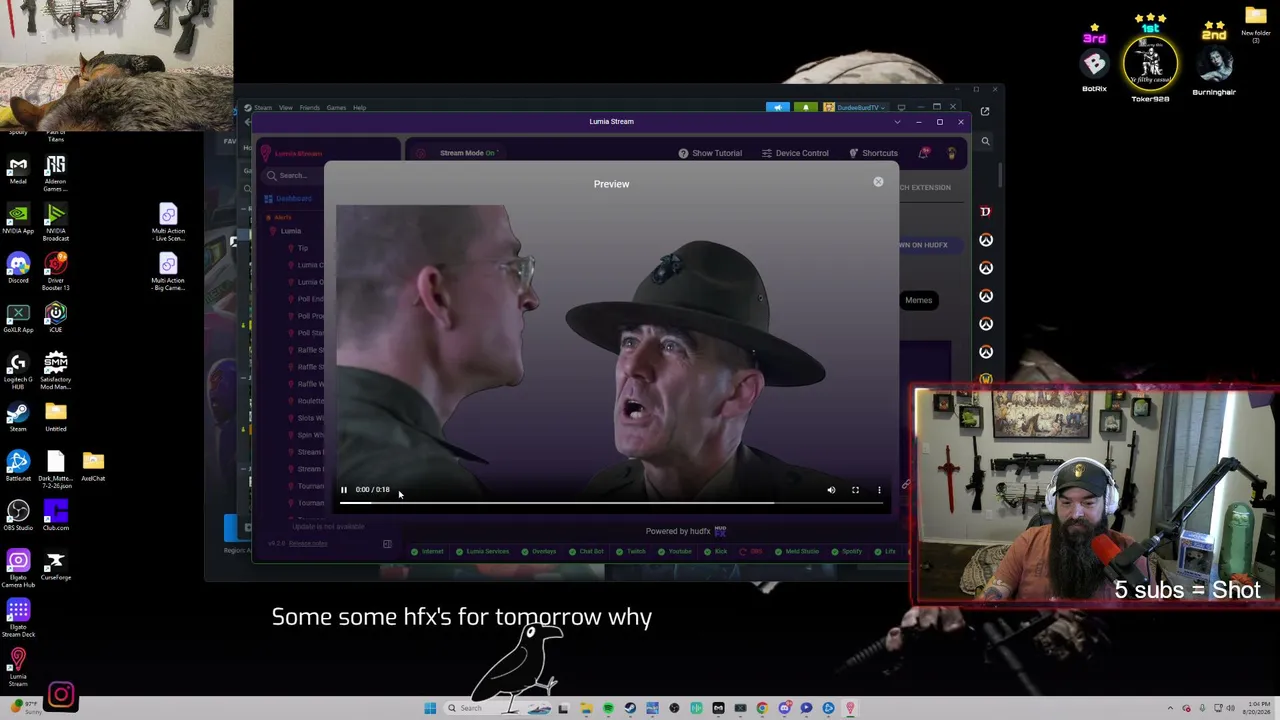1280x720 pixels.
Task: Click the Steam announcements megaphone button
Action: tap(777, 107)
